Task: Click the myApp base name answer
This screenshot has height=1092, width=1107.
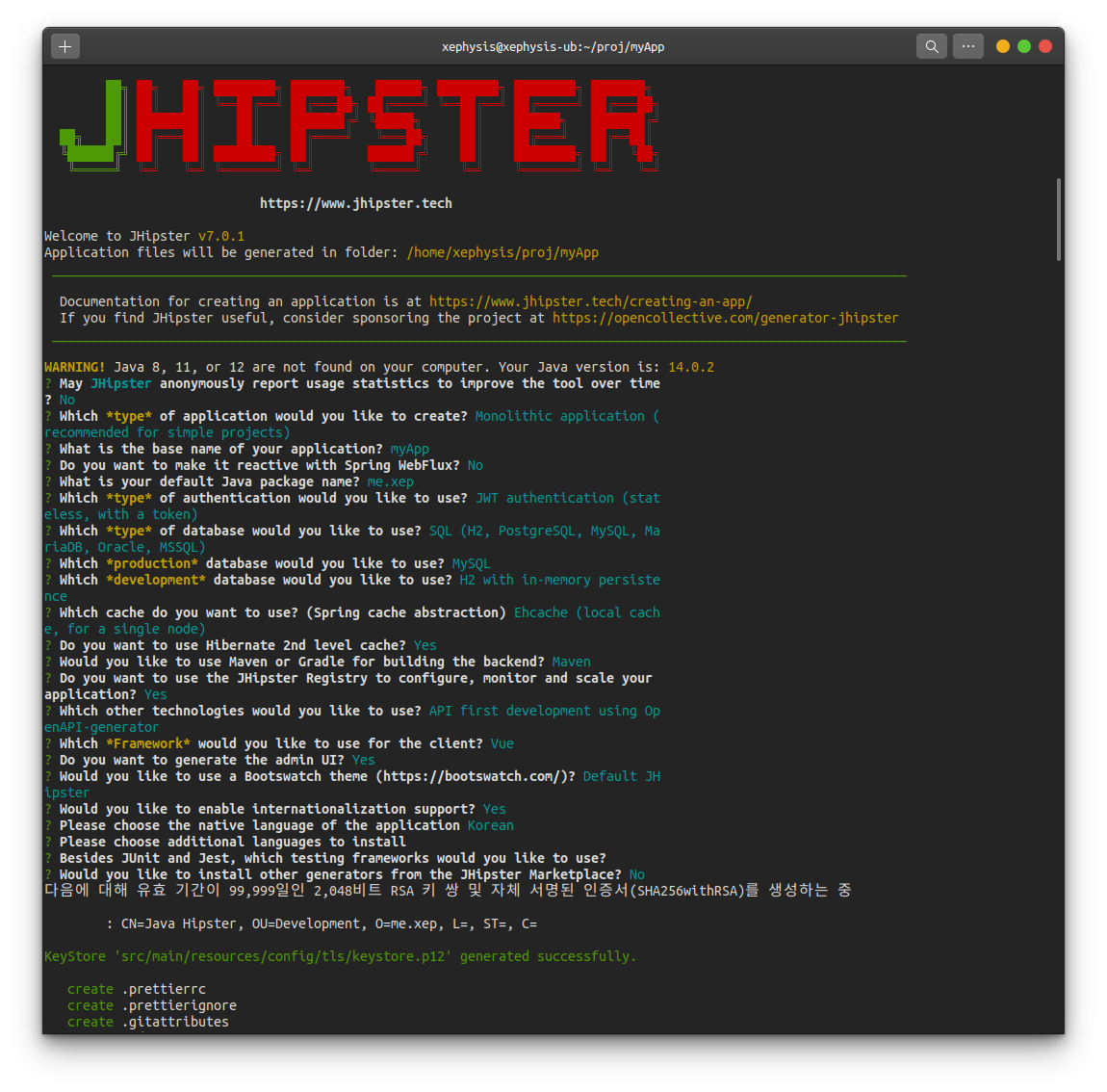Action: 409,450
